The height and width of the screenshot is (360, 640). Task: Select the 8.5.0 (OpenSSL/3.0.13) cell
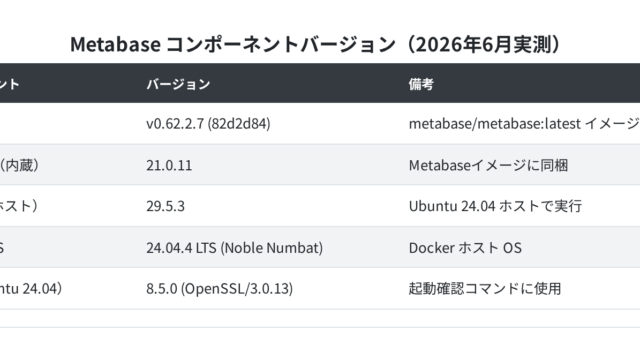tap(219, 289)
